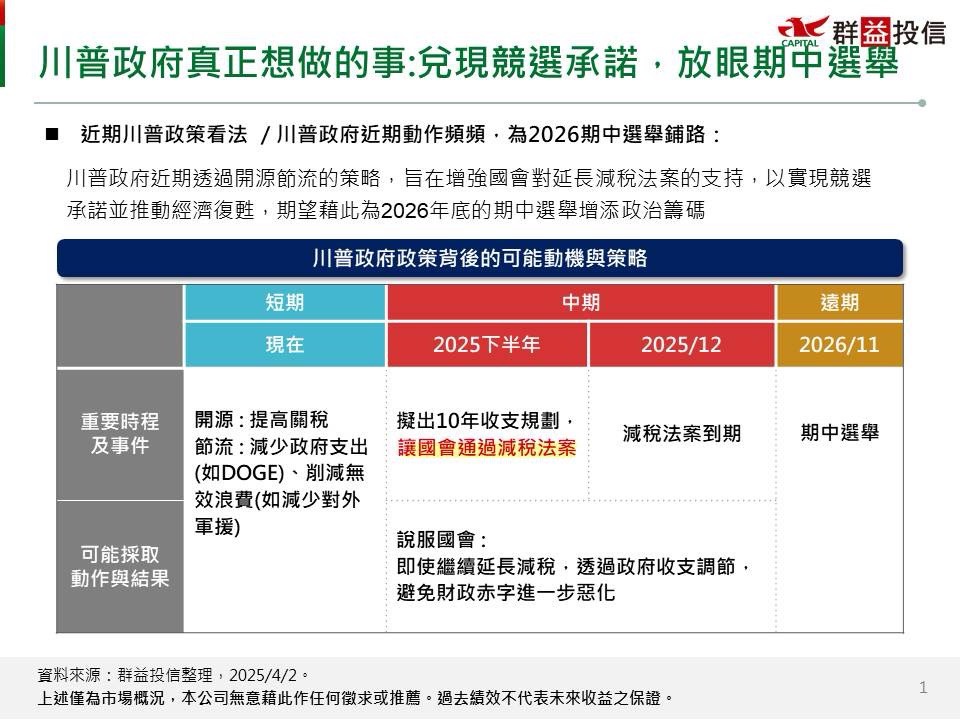Click the 減稅法案到期 table cell
The image size is (960, 720).
coord(681,434)
